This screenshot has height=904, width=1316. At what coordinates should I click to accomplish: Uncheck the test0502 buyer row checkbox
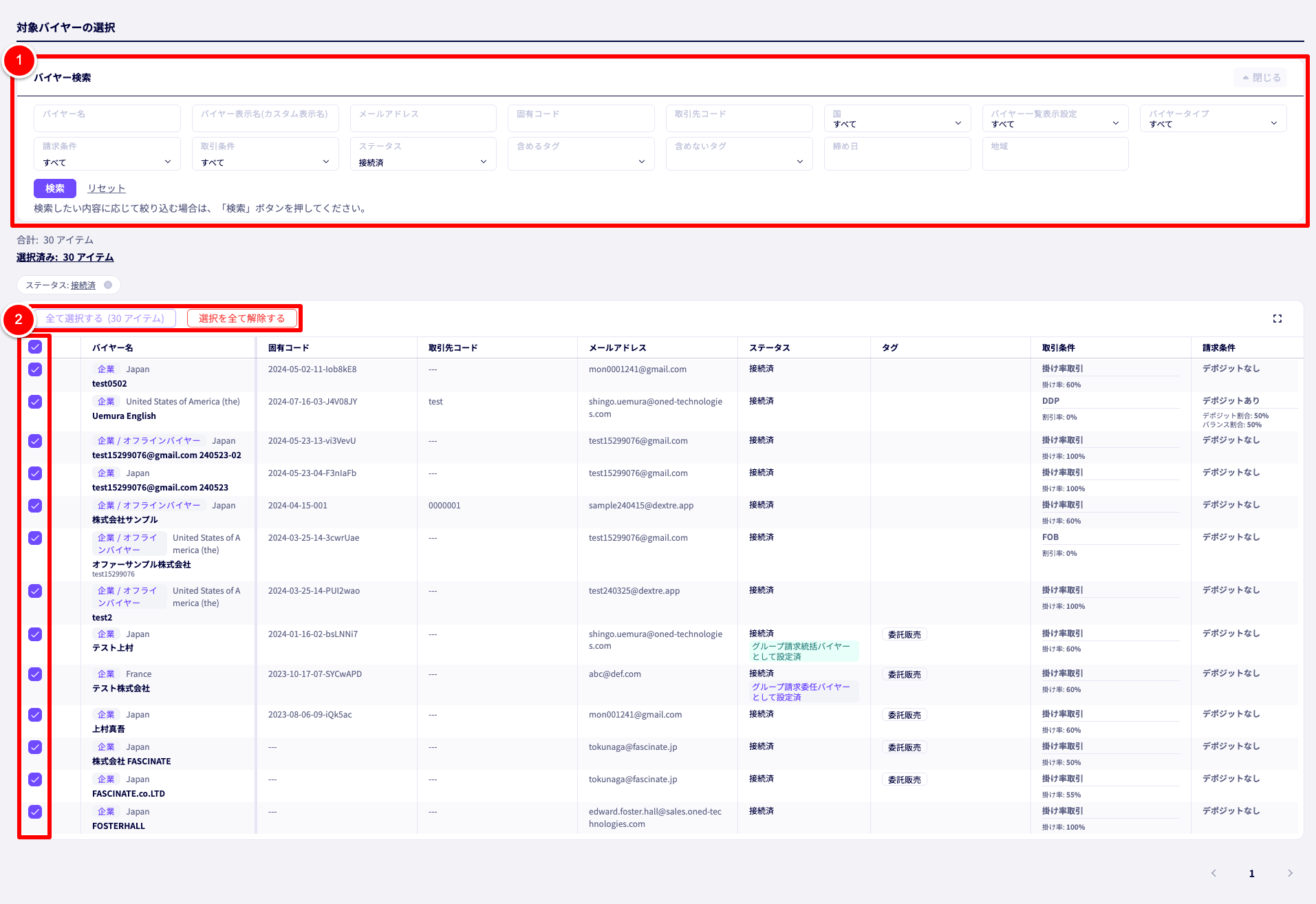35,369
